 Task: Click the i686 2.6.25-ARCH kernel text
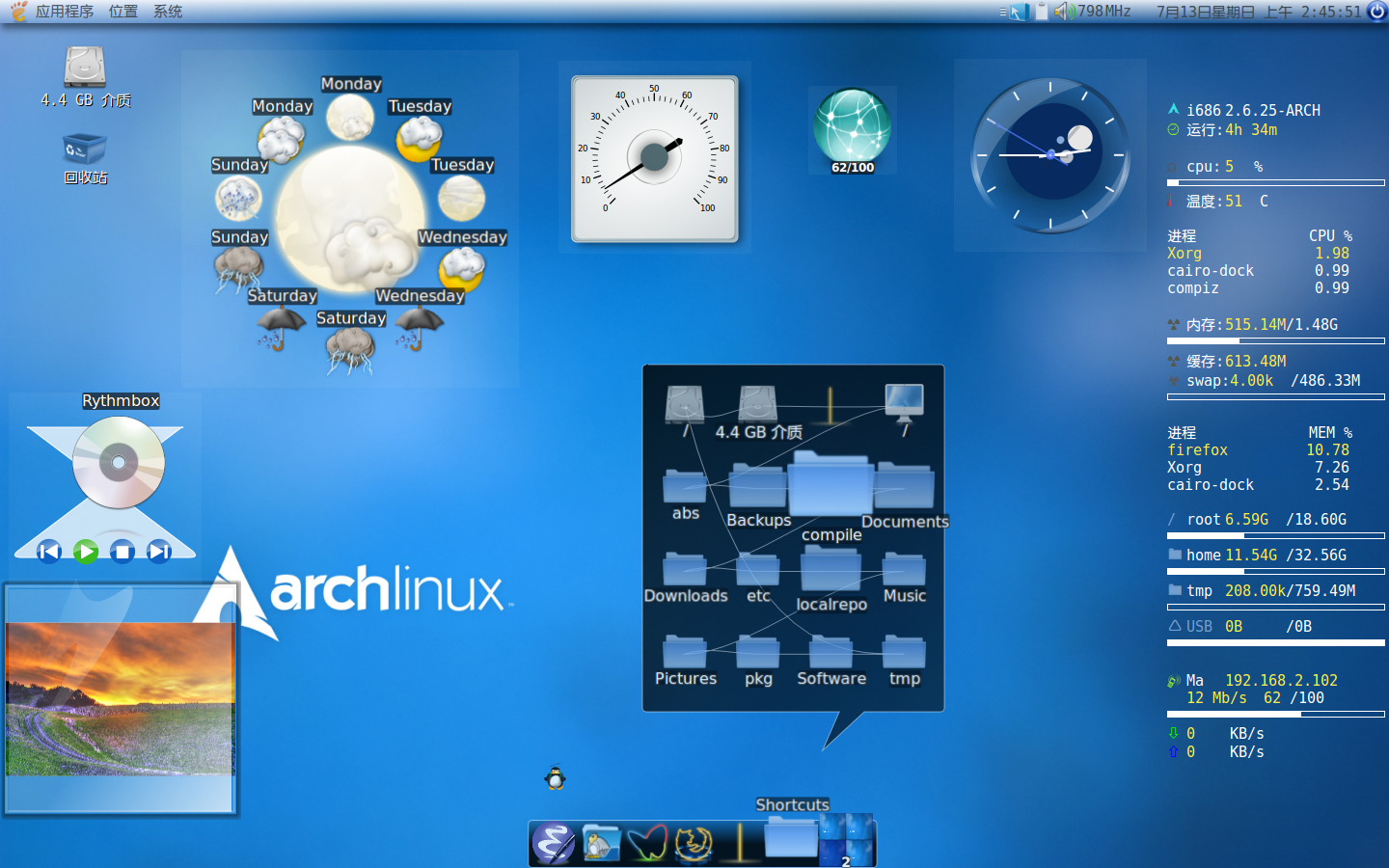(x=1253, y=110)
